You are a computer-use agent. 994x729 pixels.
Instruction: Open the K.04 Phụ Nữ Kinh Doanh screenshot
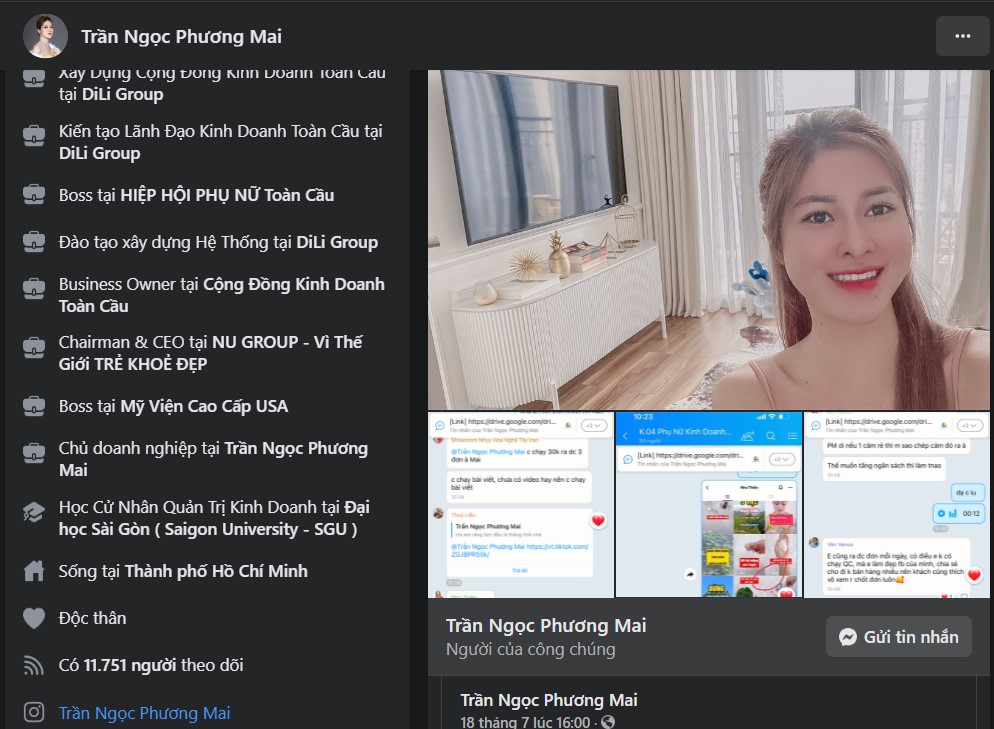click(x=708, y=505)
